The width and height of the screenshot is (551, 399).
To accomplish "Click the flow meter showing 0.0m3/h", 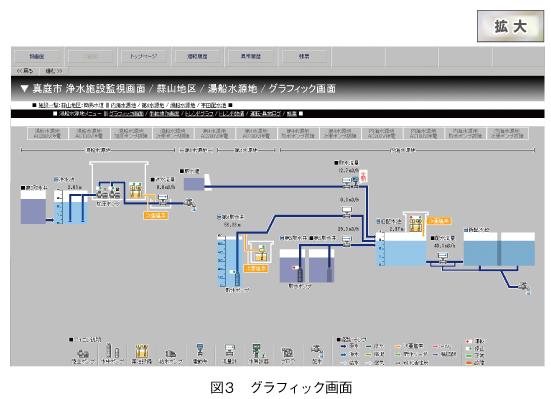I will pyautogui.click(x=162, y=199).
